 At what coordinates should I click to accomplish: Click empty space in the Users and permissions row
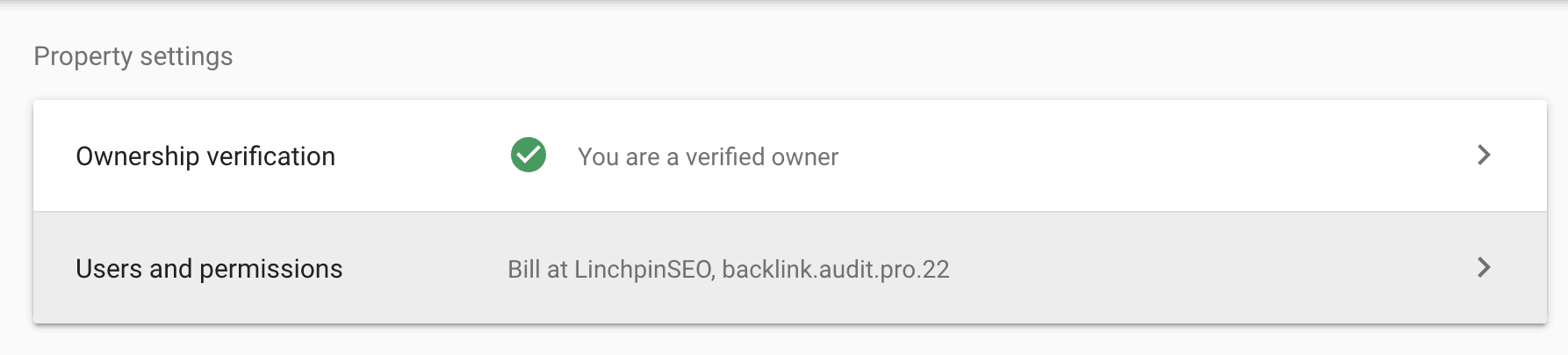(1212, 268)
